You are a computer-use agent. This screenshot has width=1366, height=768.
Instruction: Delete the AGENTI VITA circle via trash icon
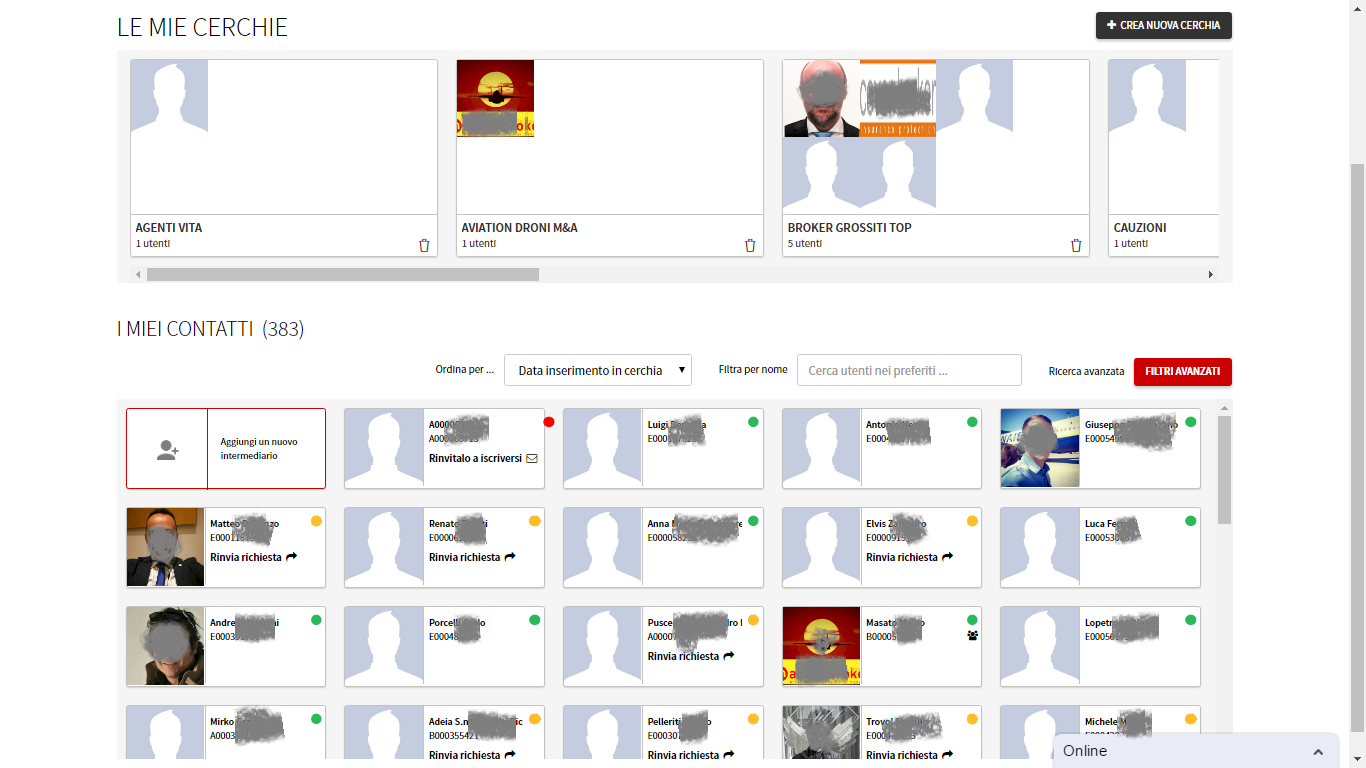(x=424, y=245)
